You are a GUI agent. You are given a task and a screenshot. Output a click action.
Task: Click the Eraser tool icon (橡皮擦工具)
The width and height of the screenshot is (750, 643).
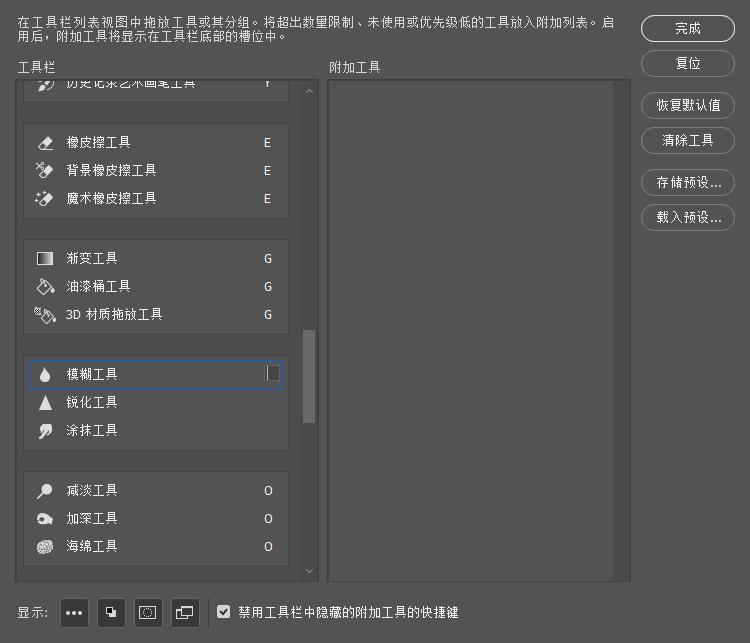tap(45, 143)
